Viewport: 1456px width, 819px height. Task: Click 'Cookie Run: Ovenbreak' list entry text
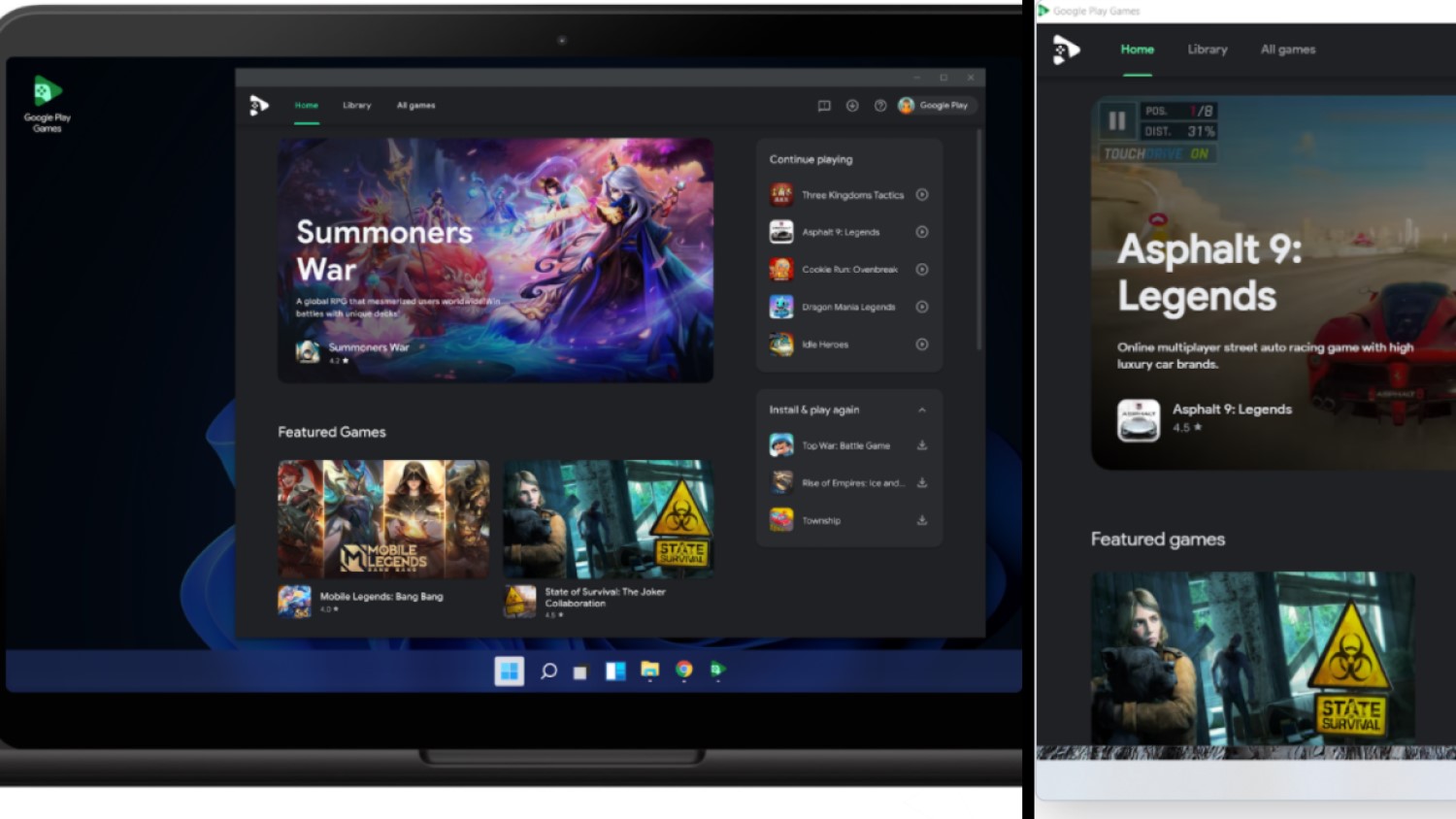(849, 270)
